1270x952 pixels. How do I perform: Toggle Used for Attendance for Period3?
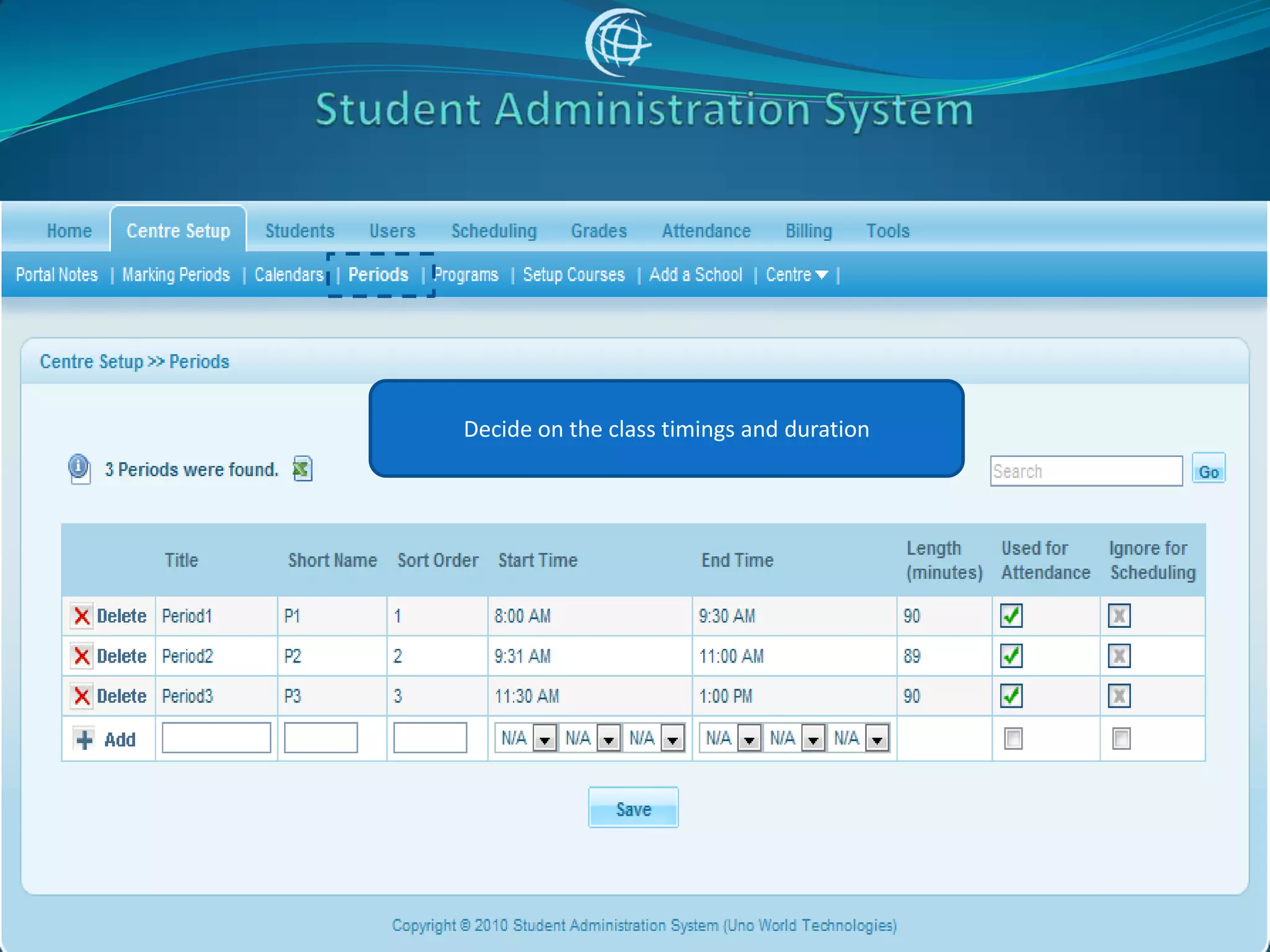point(1011,696)
